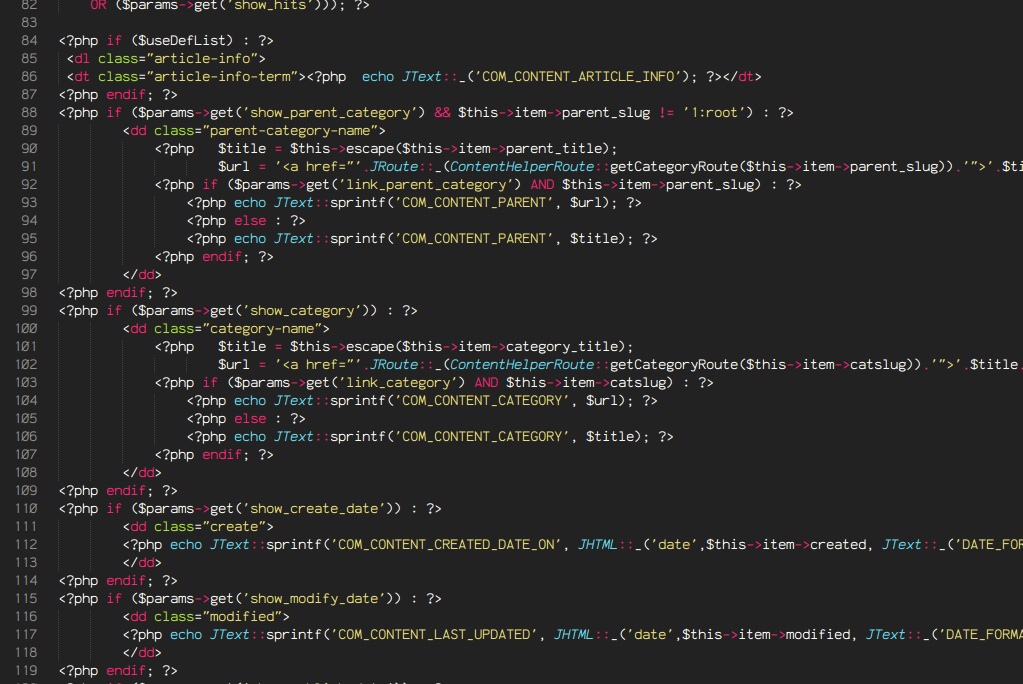This screenshot has width=1023, height=684.
Task: Click 'ContentHelperRoute' on line 91
Action: 522,166
